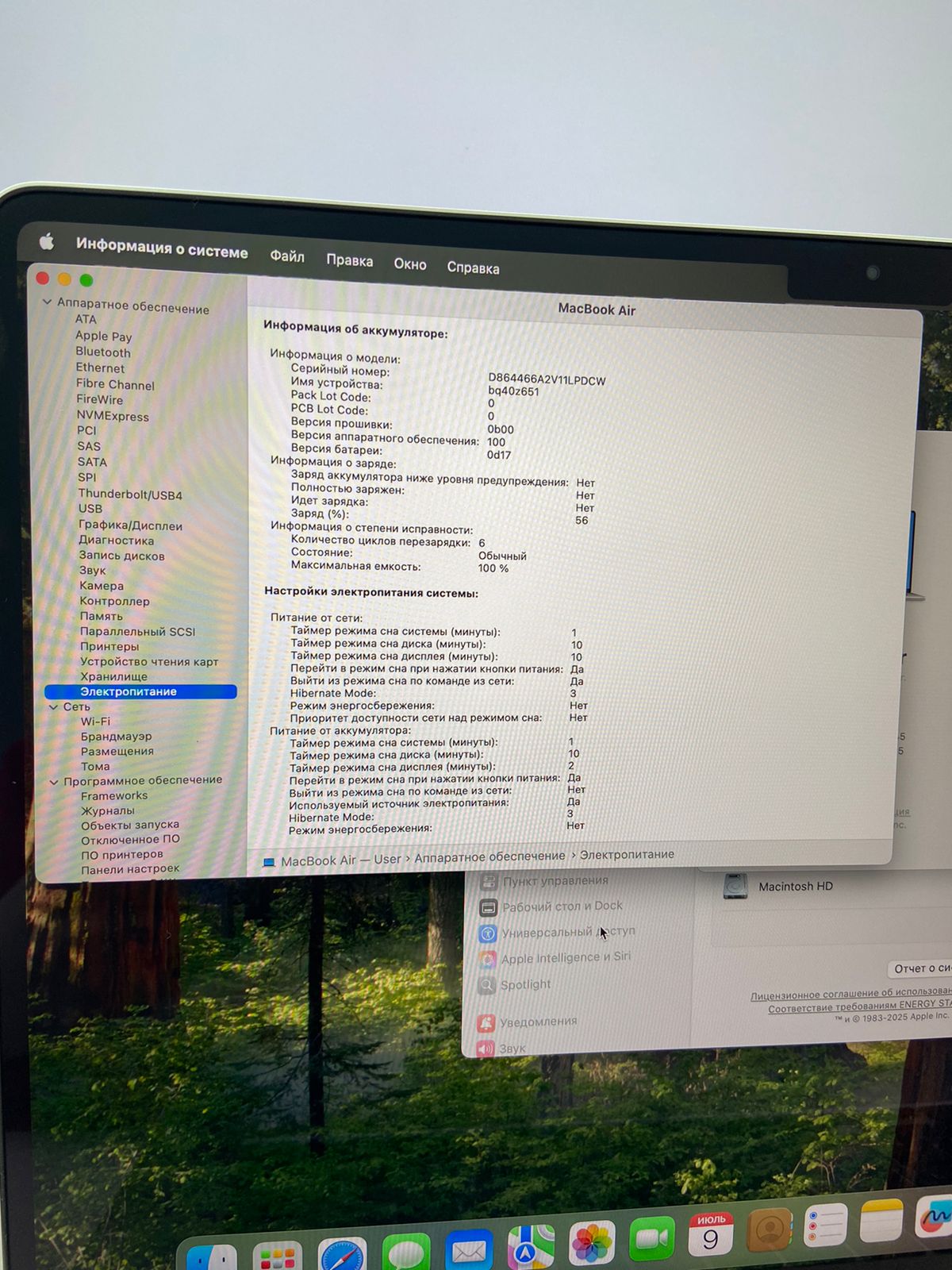Collapse the Аппаратное обеспечение section

(x=47, y=302)
